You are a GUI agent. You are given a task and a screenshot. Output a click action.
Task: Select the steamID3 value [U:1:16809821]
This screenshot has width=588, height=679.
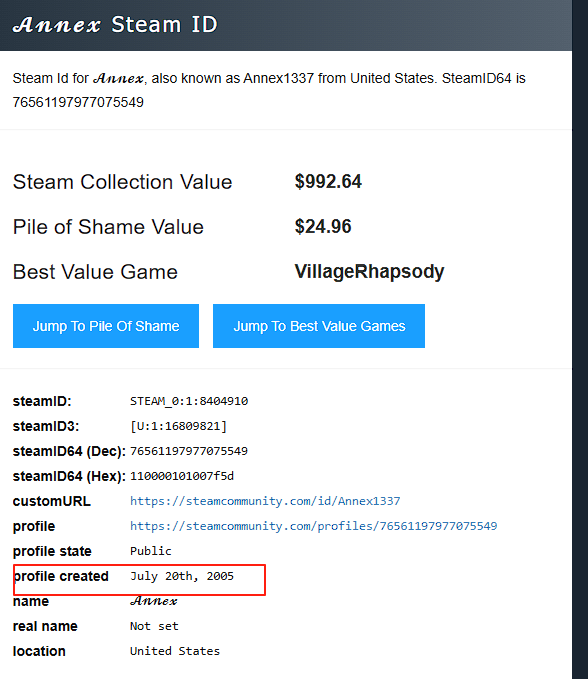pos(178,426)
